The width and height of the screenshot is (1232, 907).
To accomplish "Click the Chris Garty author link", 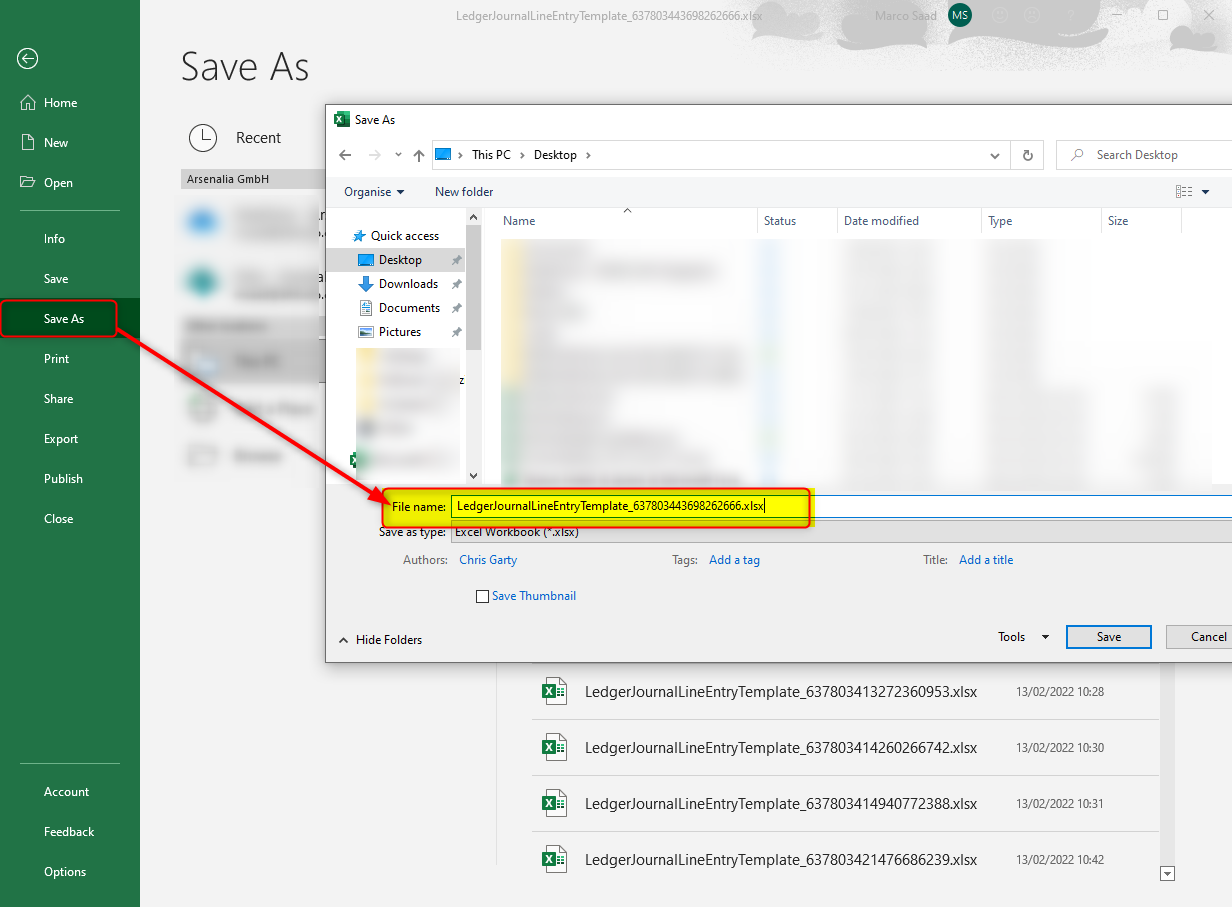I will [488, 560].
